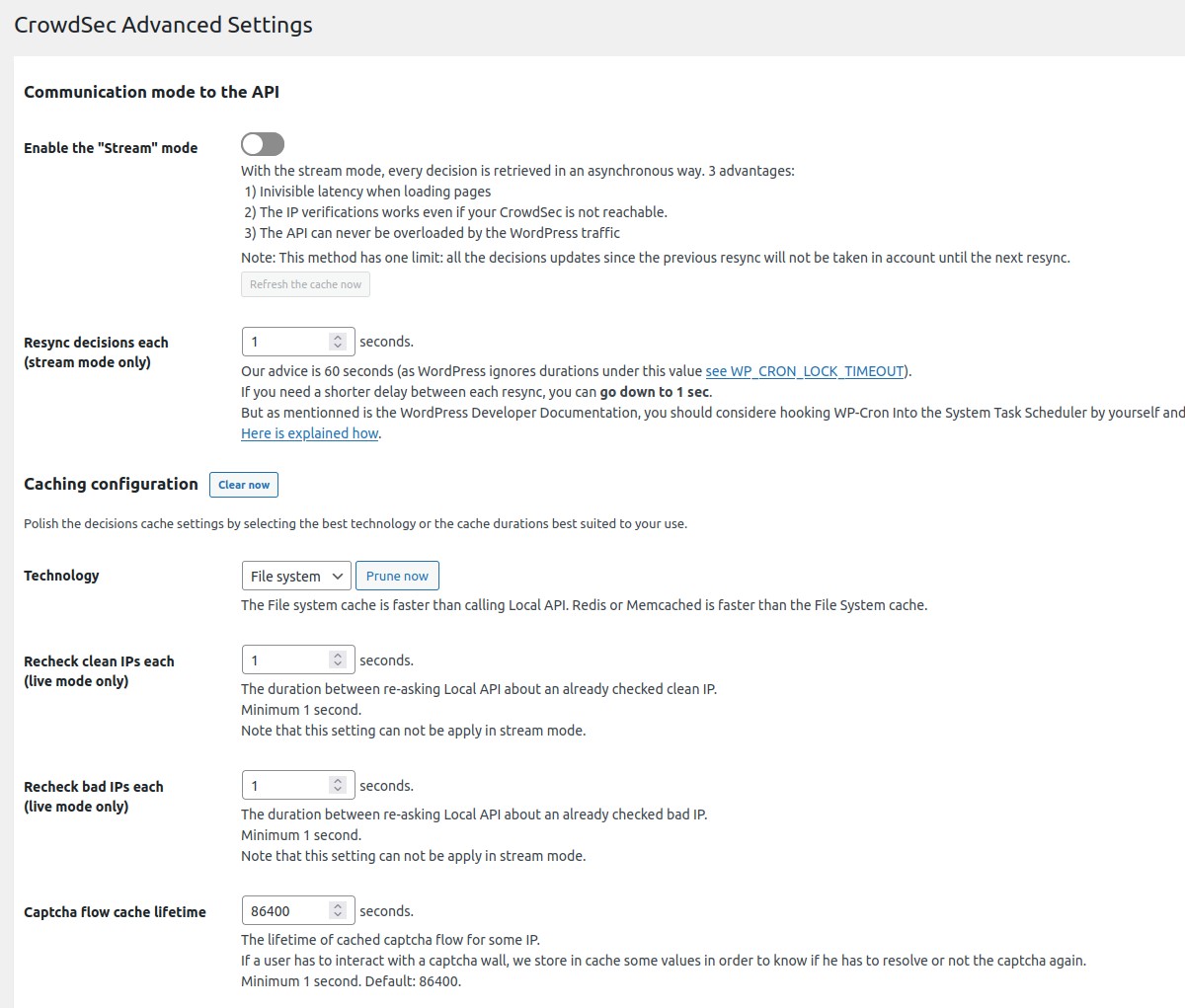
Task: Click the Technology label
Action: 61,576
